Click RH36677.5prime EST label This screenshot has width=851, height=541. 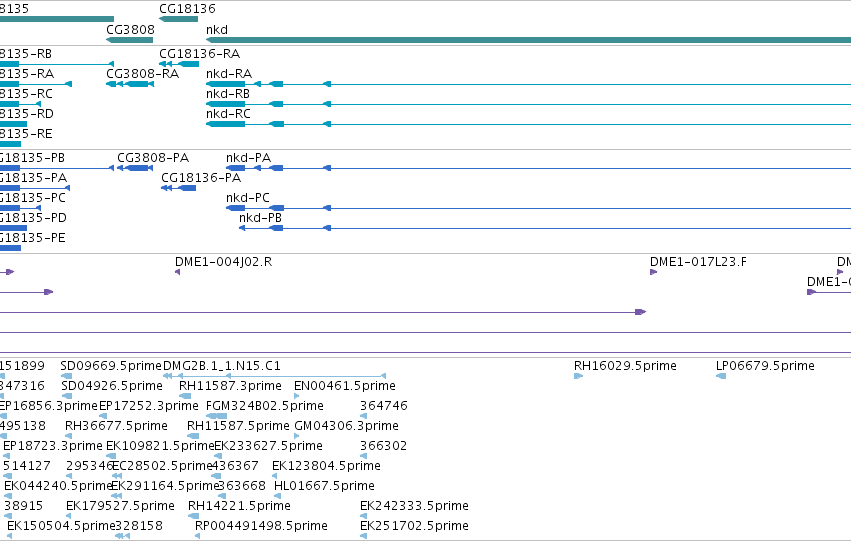[x=116, y=427]
